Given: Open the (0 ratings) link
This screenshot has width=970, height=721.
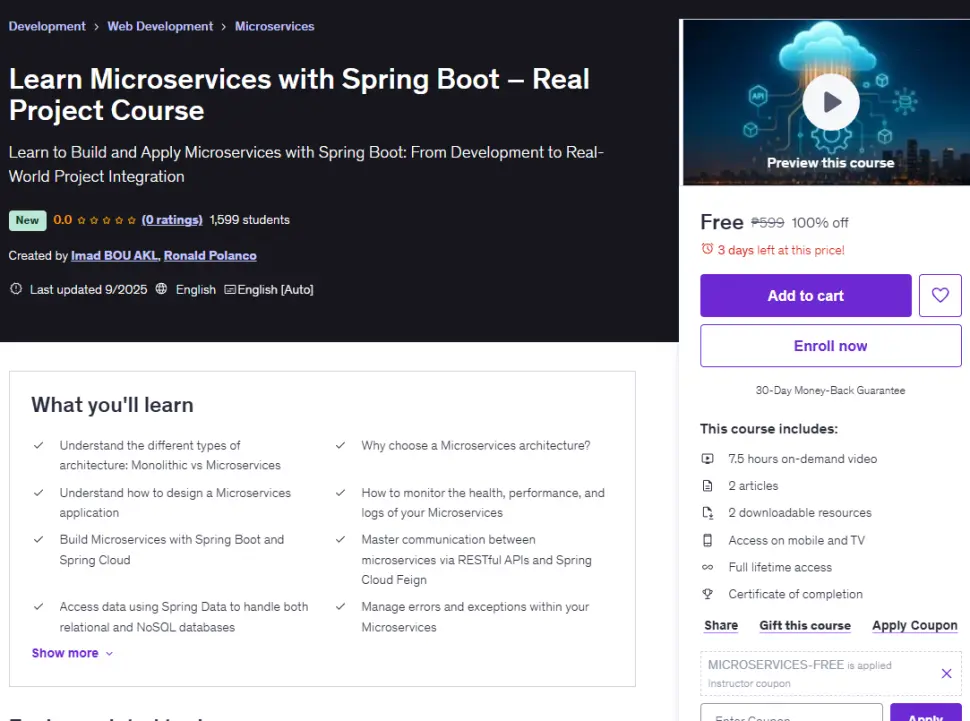Looking at the screenshot, I should [x=172, y=220].
